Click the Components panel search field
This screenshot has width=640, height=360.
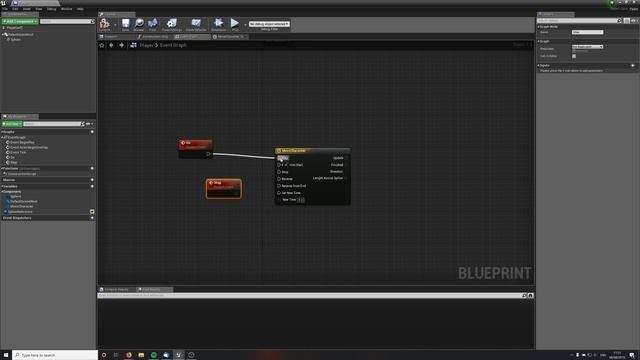point(67,21)
